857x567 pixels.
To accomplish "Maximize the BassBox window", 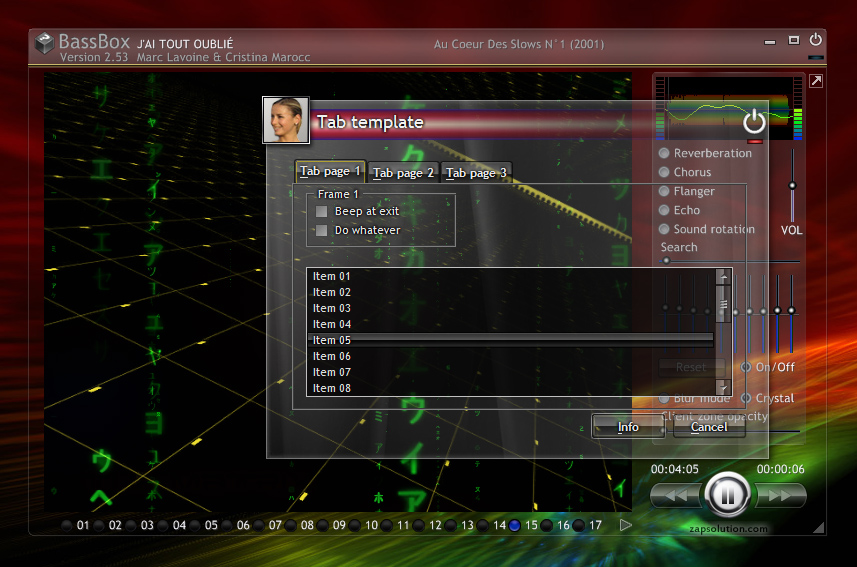I will click(x=794, y=40).
